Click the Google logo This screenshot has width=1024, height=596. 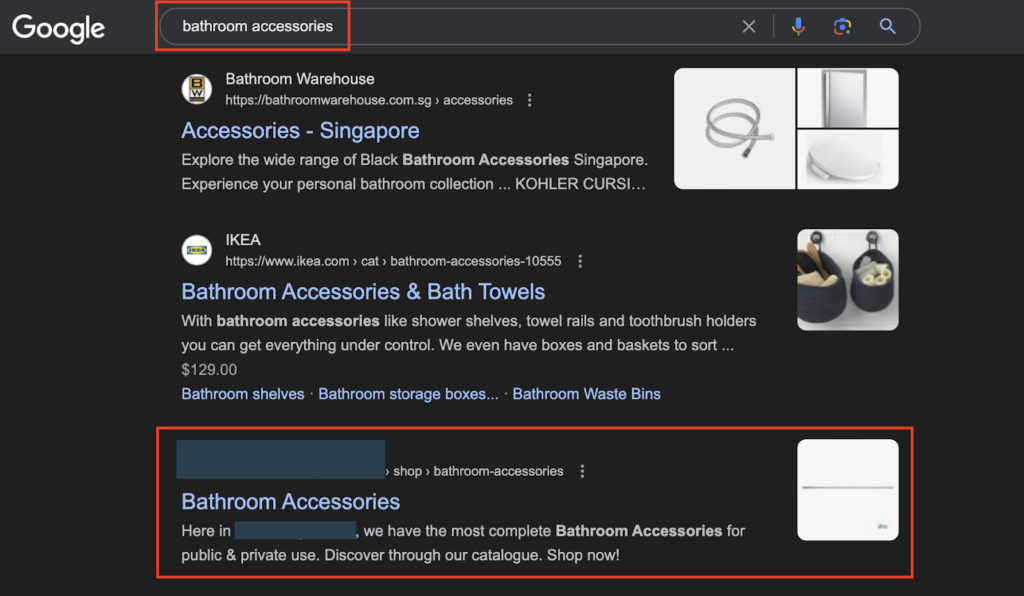tap(58, 28)
